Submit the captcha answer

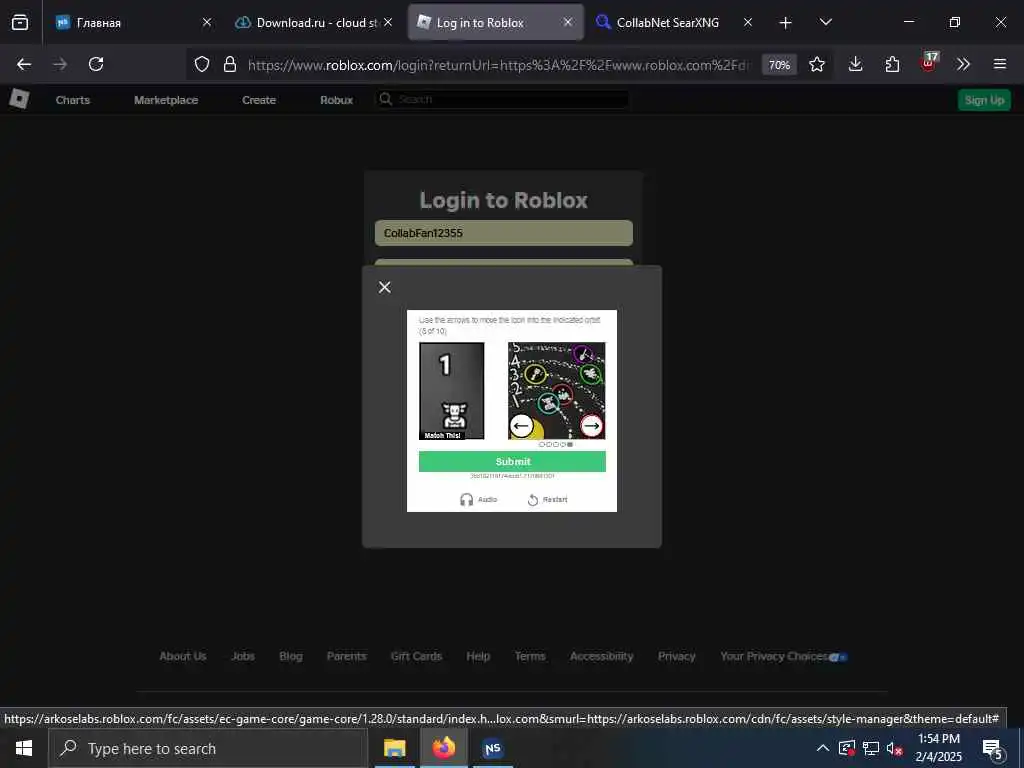(512, 461)
